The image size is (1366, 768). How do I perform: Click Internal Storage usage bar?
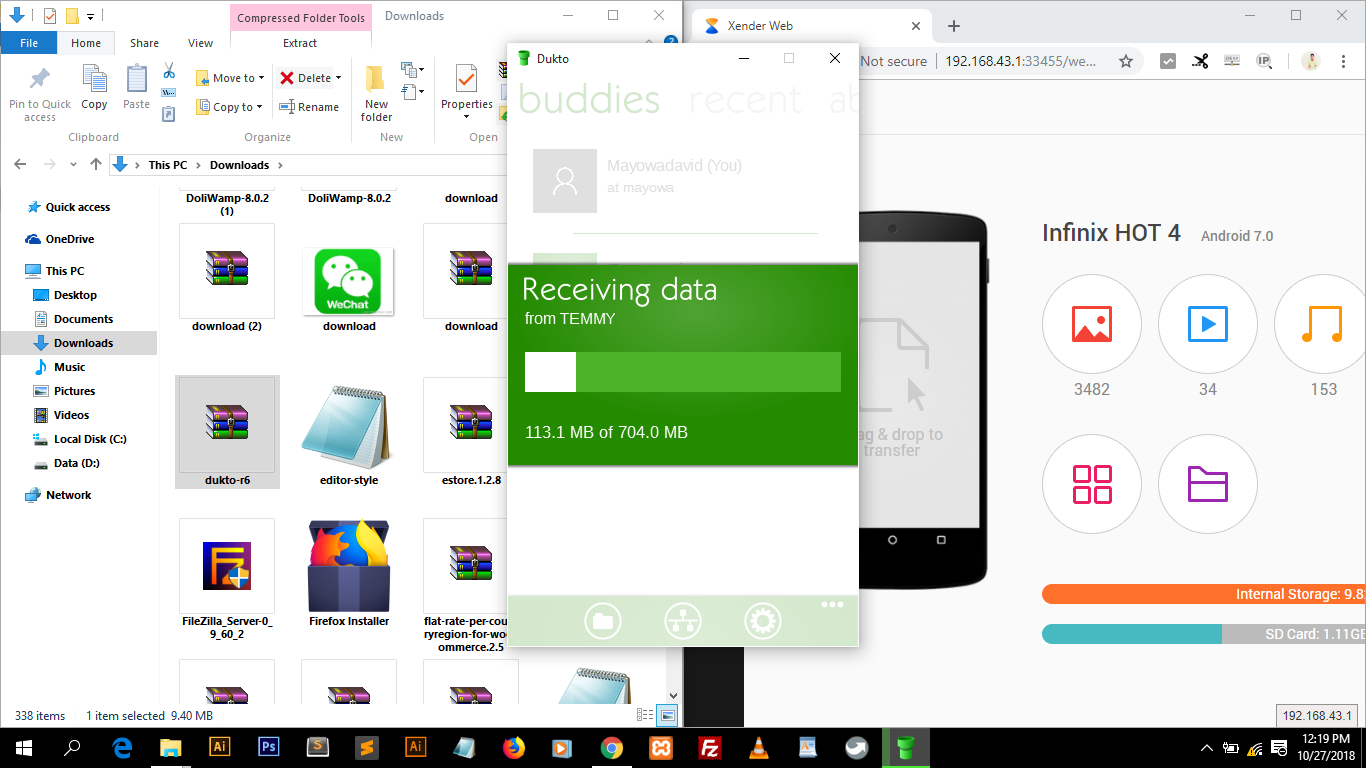1204,594
